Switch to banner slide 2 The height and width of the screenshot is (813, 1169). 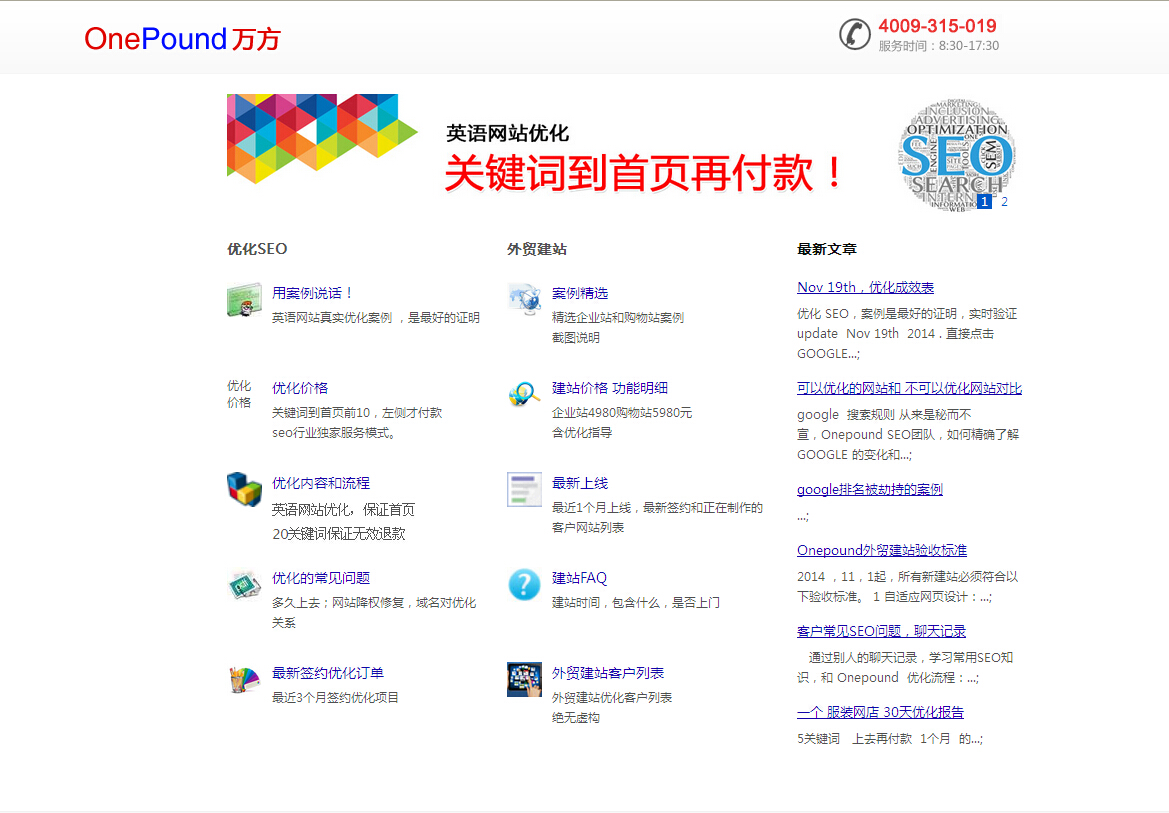1004,201
